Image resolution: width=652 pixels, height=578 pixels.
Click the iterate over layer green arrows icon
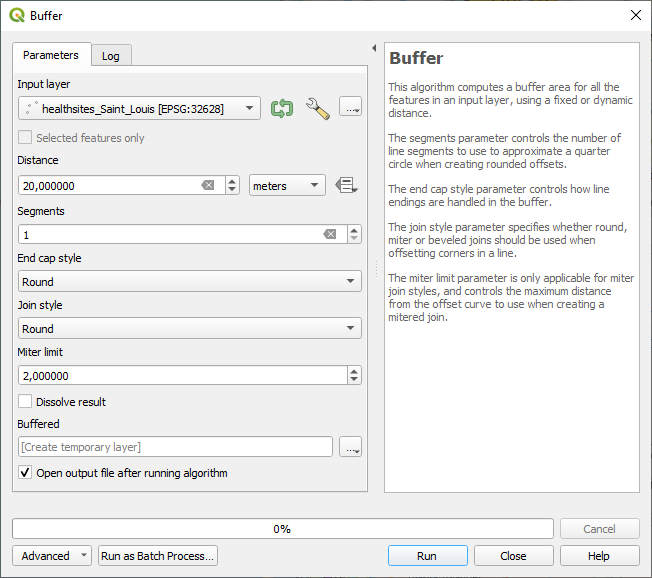[x=282, y=108]
